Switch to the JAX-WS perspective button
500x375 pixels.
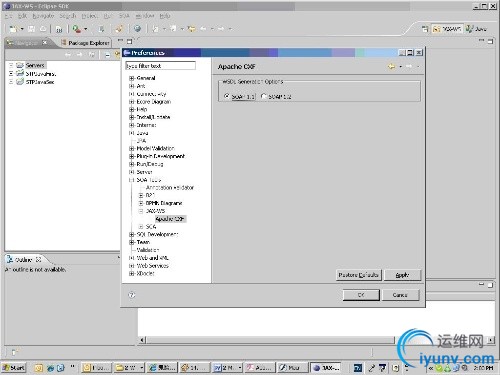(447, 29)
